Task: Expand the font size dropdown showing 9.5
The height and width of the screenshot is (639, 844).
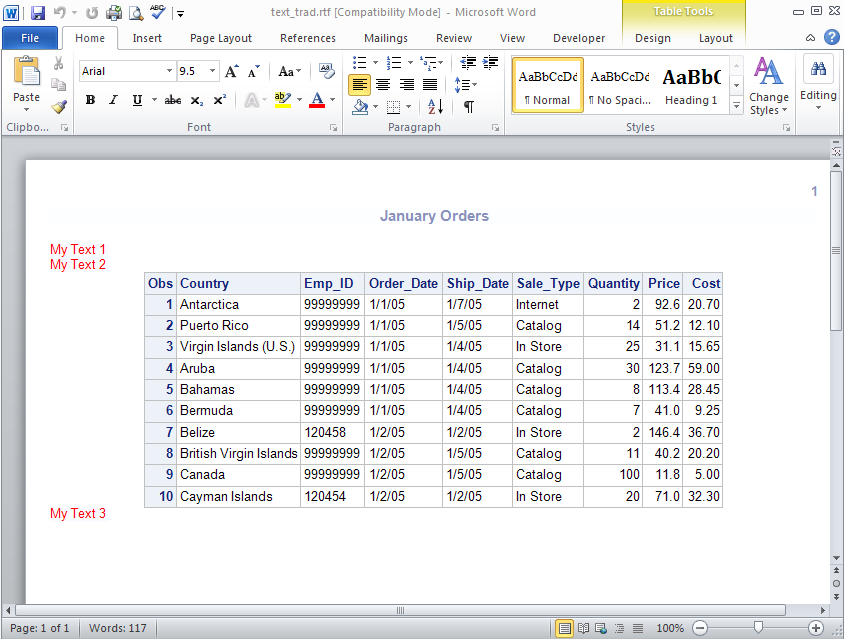Action: click(x=212, y=72)
